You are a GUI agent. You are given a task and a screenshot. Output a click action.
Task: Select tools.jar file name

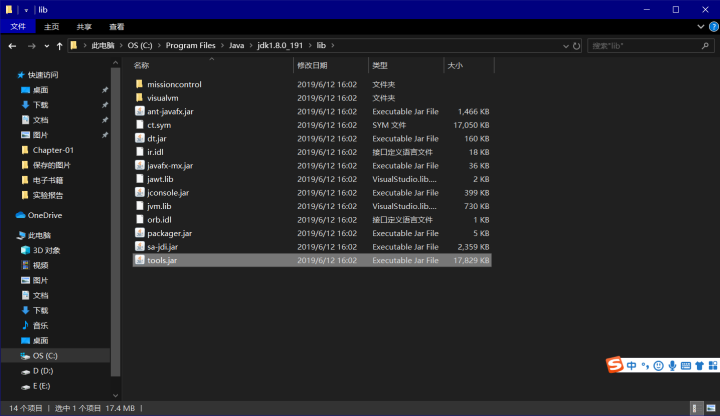pos(162,260)
